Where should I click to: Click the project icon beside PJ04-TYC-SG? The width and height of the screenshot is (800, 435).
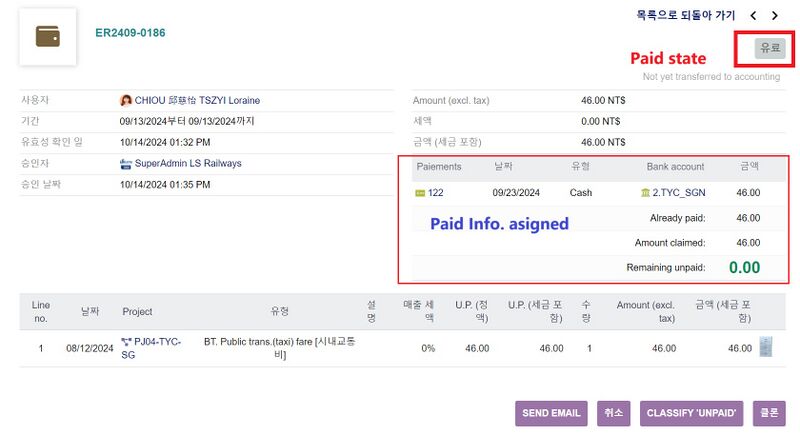pos(127,342)
